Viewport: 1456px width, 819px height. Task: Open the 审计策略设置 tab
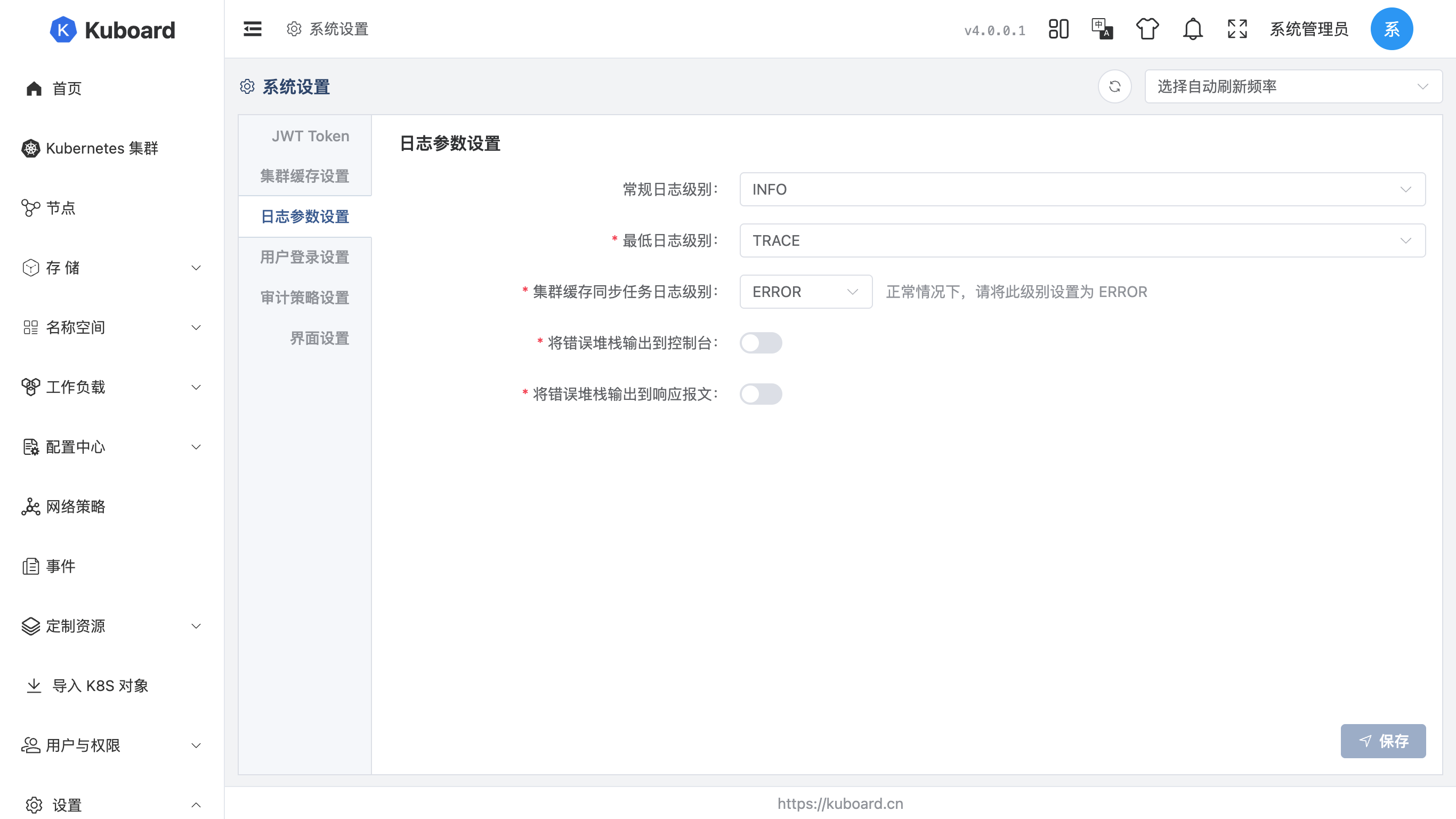click(x=304, y=297)
